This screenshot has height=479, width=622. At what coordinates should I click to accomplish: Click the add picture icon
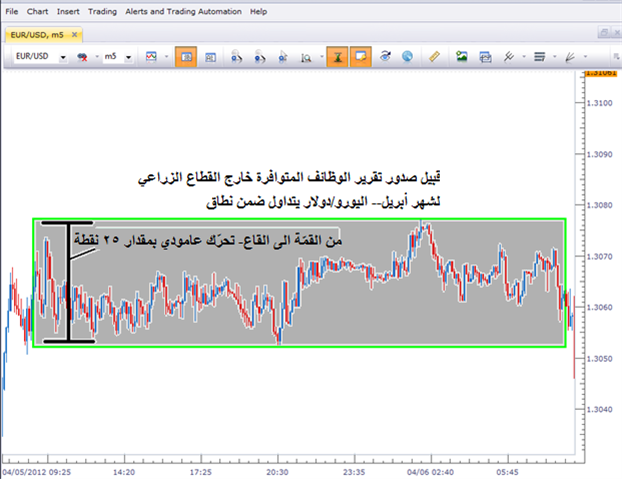[x=461, y=56]
